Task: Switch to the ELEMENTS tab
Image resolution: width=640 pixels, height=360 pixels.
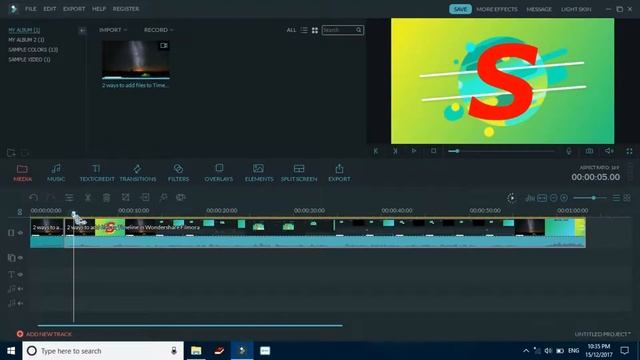Action: pyautogui.click(x=259, y=173)
